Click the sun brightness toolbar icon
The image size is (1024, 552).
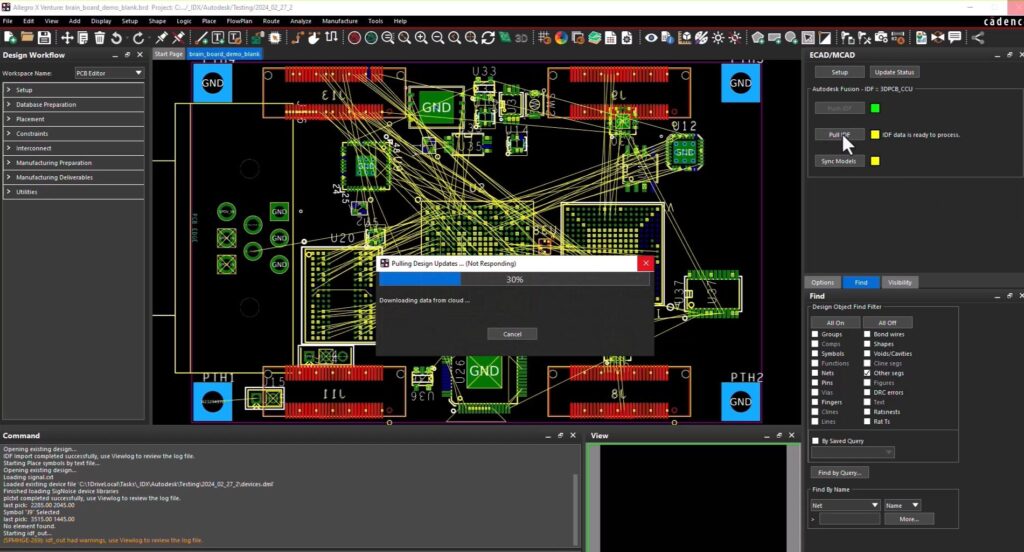click(718, 38)
